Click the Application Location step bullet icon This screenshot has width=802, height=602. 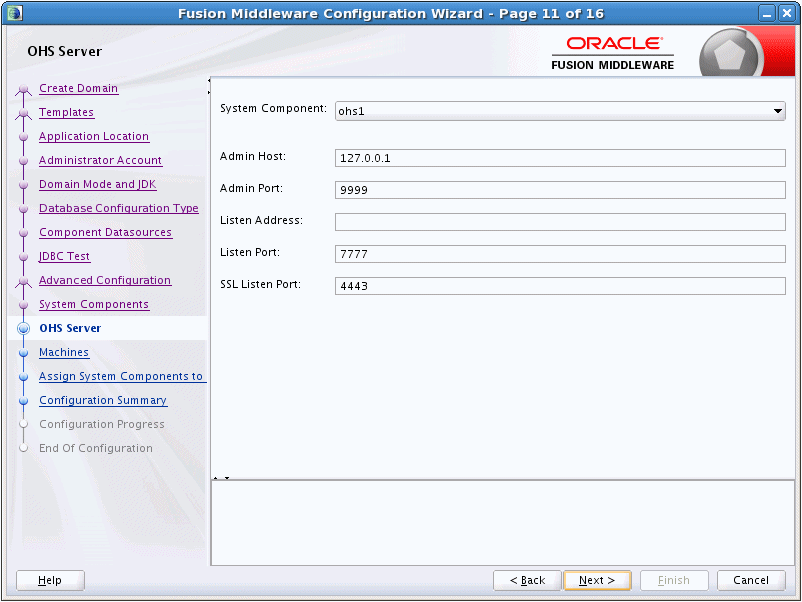click(x=24, y=137)
